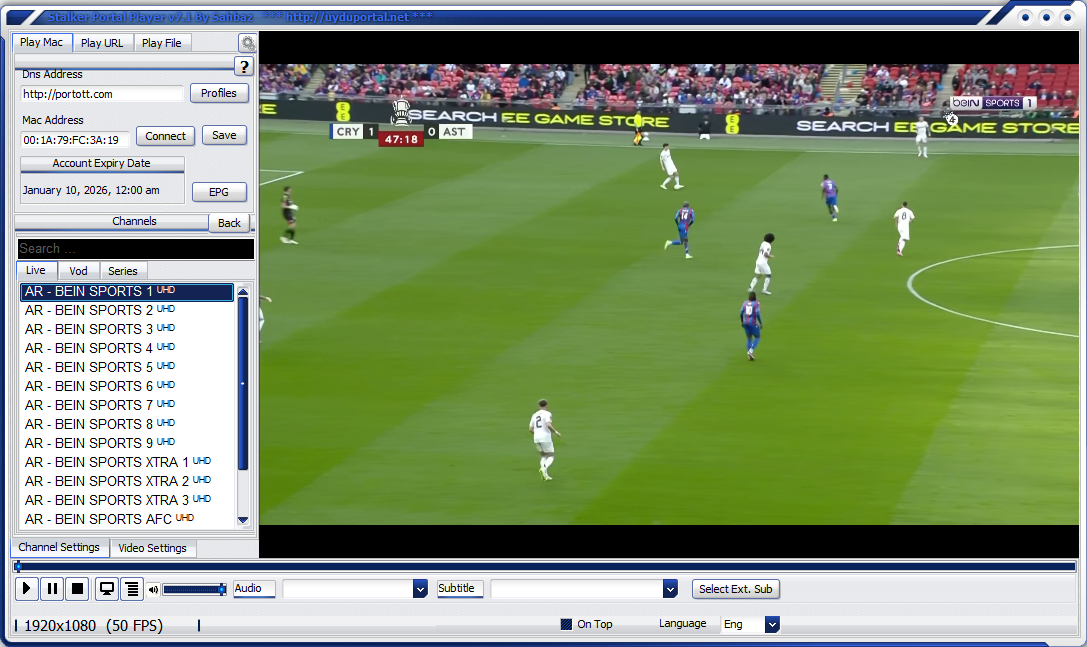Click the Back button
1087x647 pixels.
coord(229,223)
